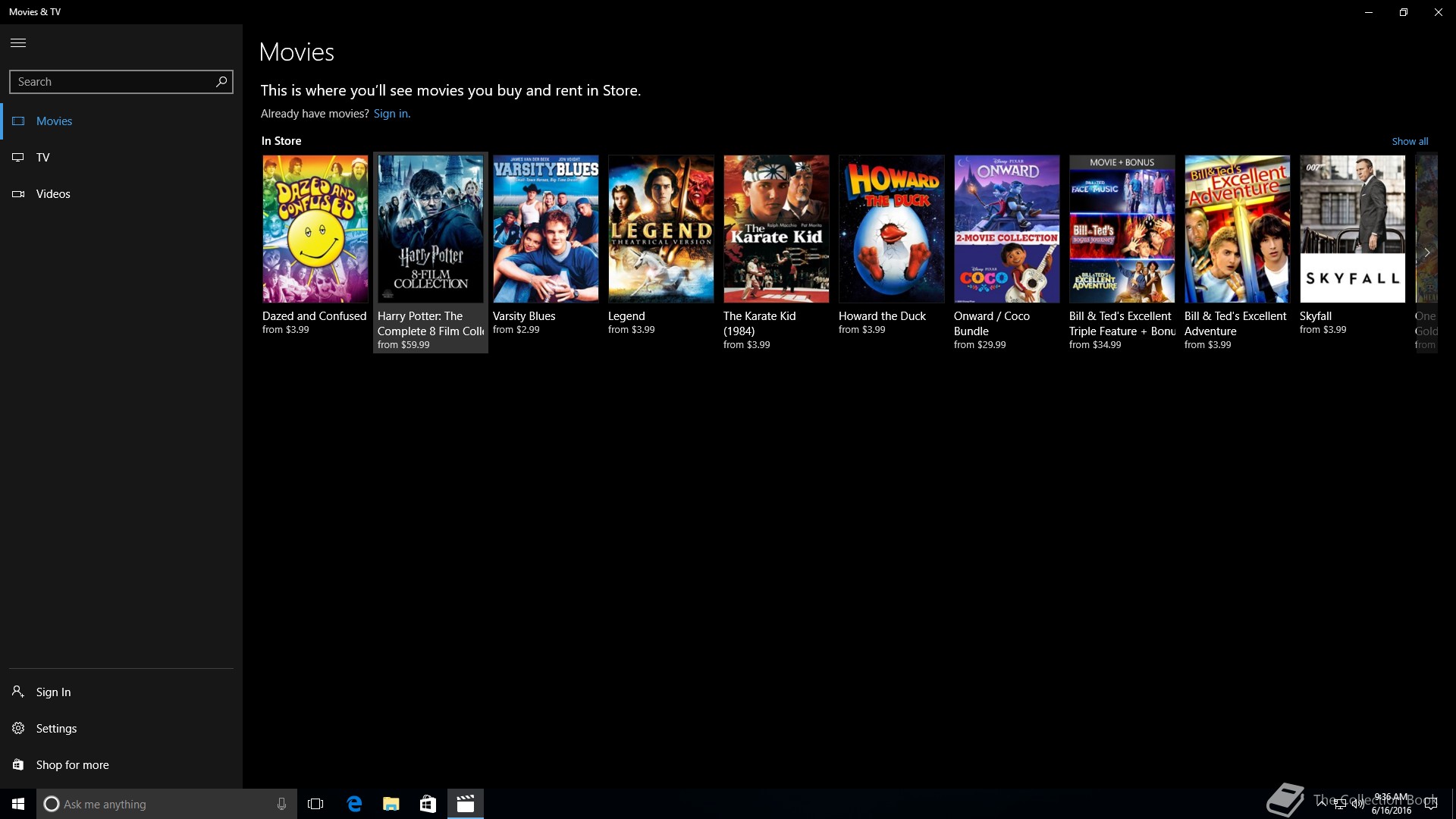This screenshot has width=1456, height=819.
Task: Open The Karate Kid poster
Action: point(777,229)
